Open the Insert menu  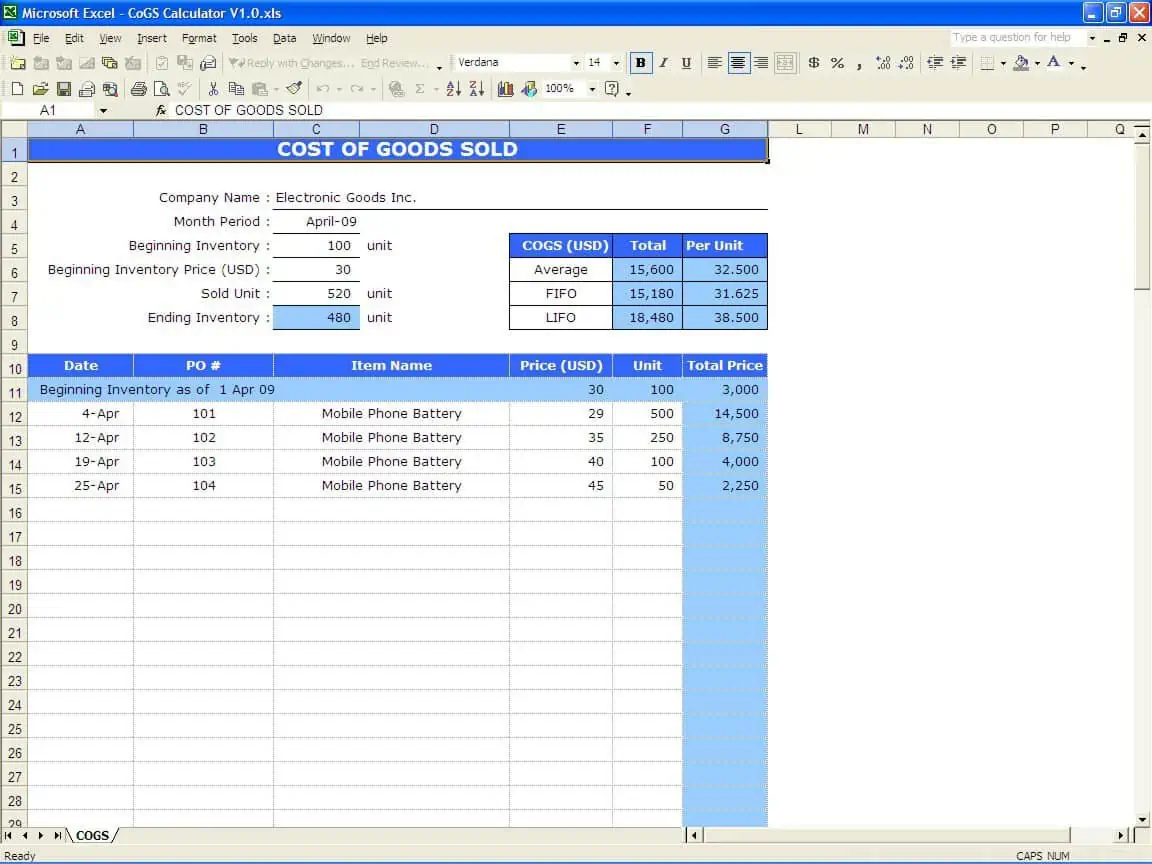pos(151,38)
